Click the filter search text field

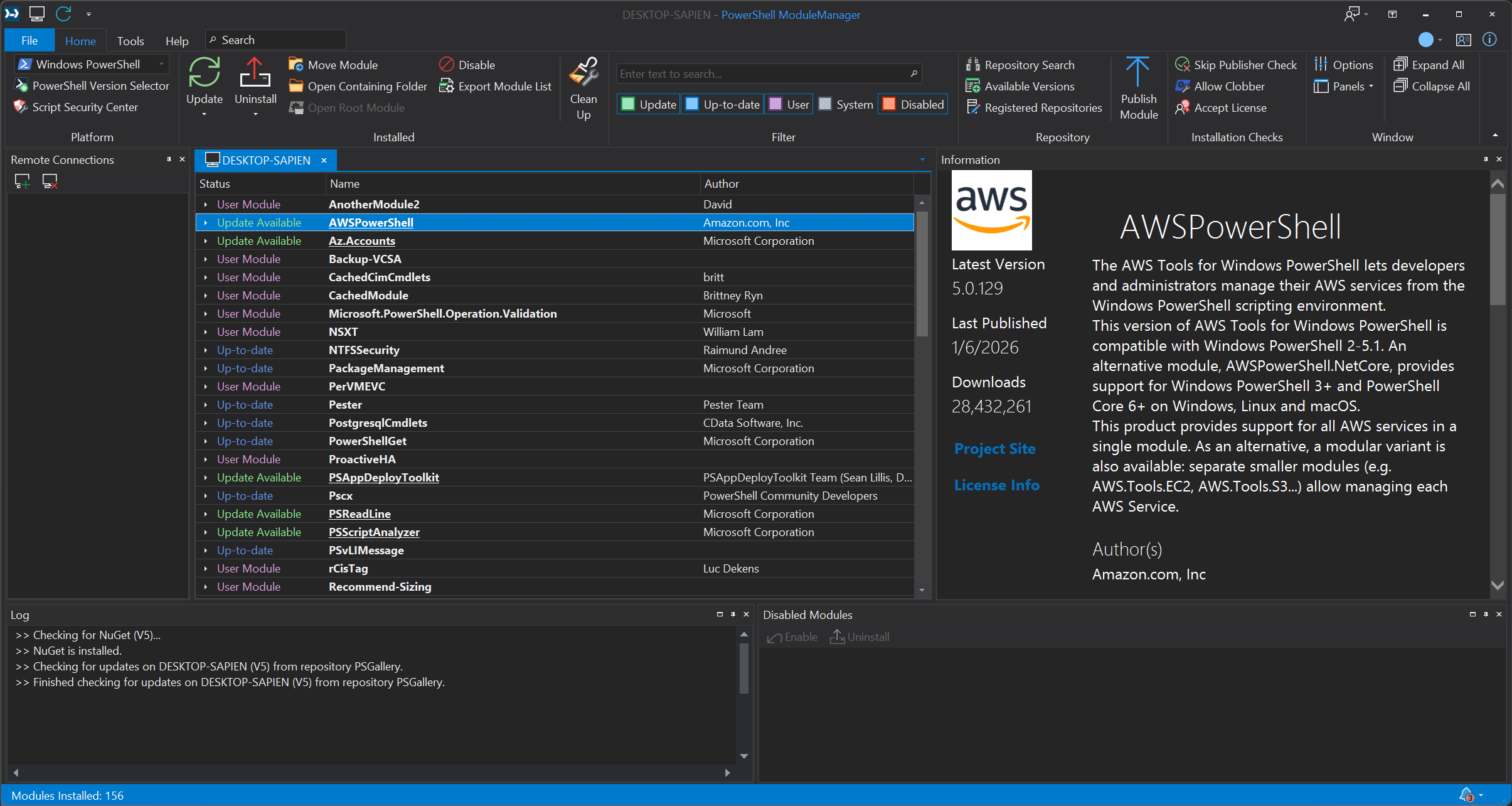[x=762, y=74]
